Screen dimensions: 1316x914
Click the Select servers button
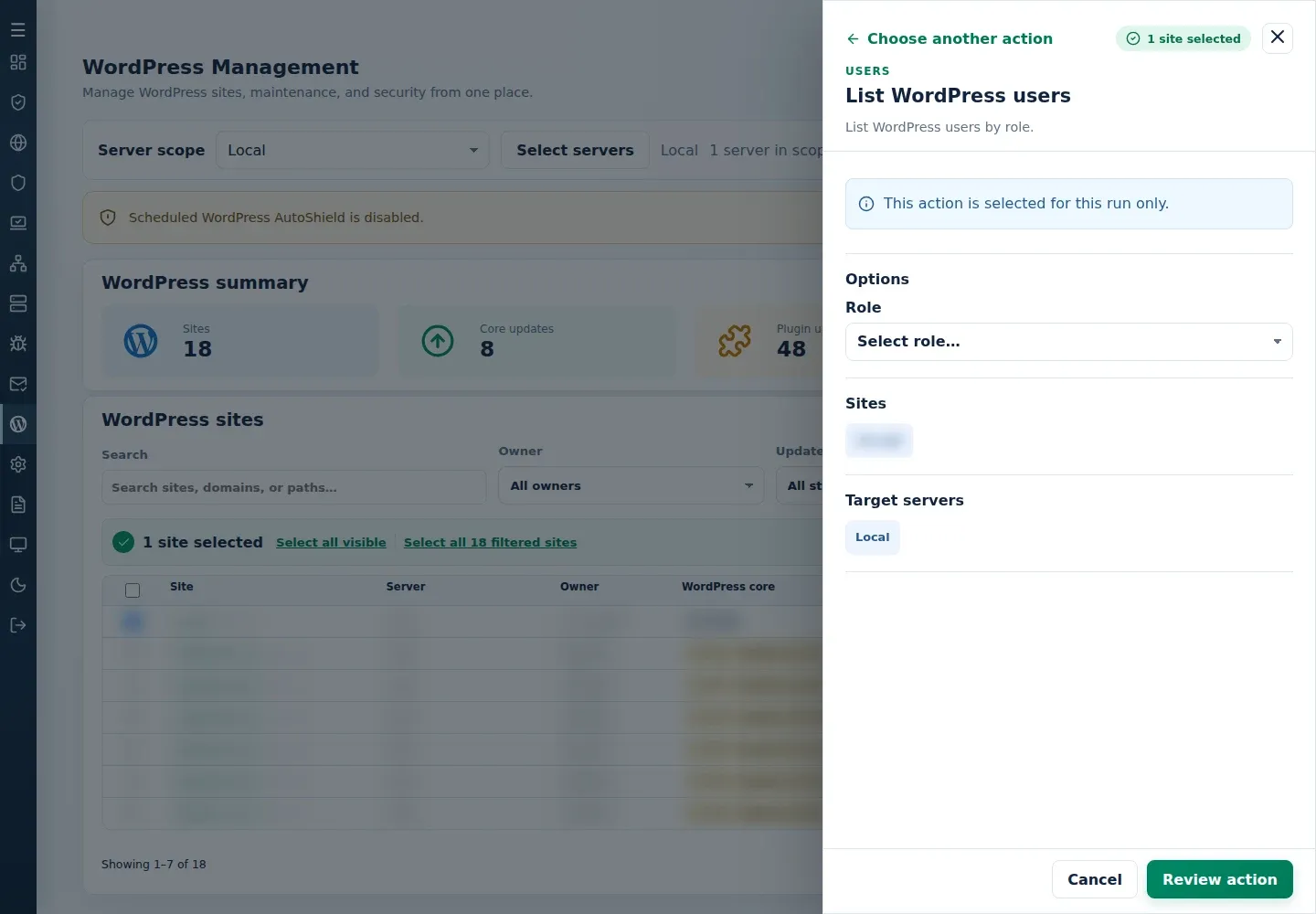[x=575, y=150]
